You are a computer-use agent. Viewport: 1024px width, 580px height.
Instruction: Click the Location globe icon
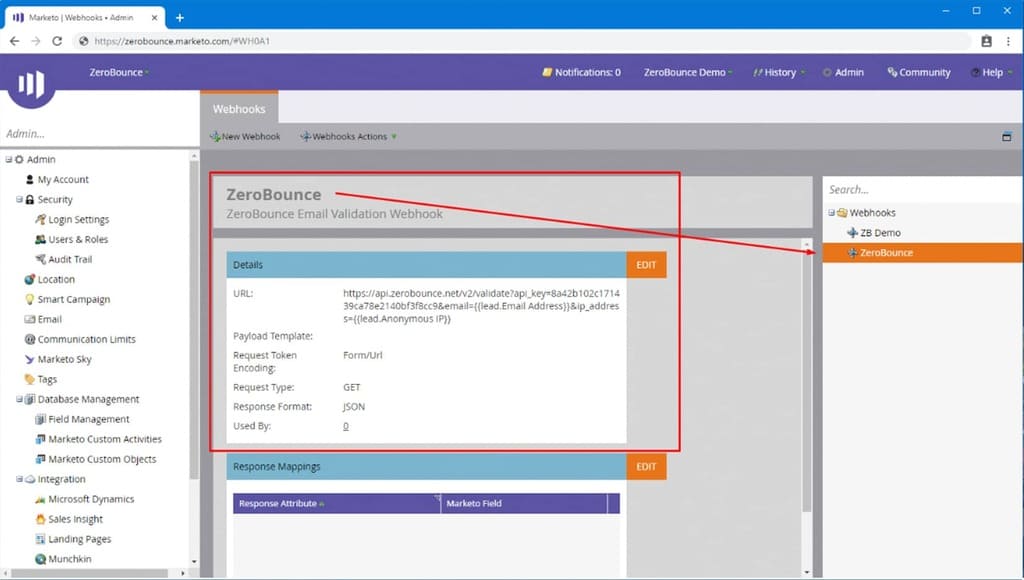pyautogui.click(x=29, y=279)
